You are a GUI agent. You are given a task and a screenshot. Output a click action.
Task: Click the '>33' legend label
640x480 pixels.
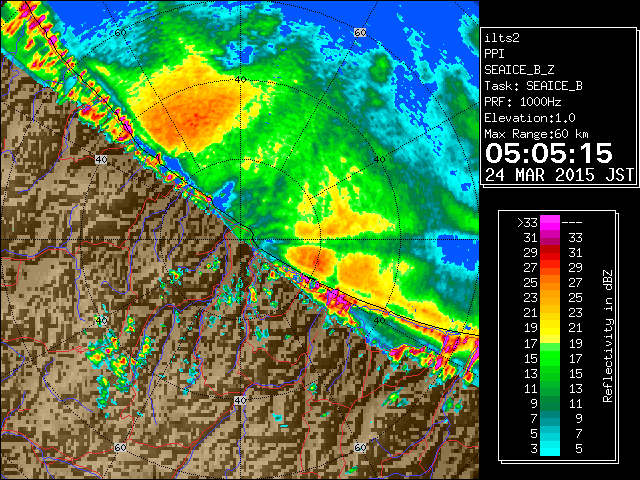point(527,223)
